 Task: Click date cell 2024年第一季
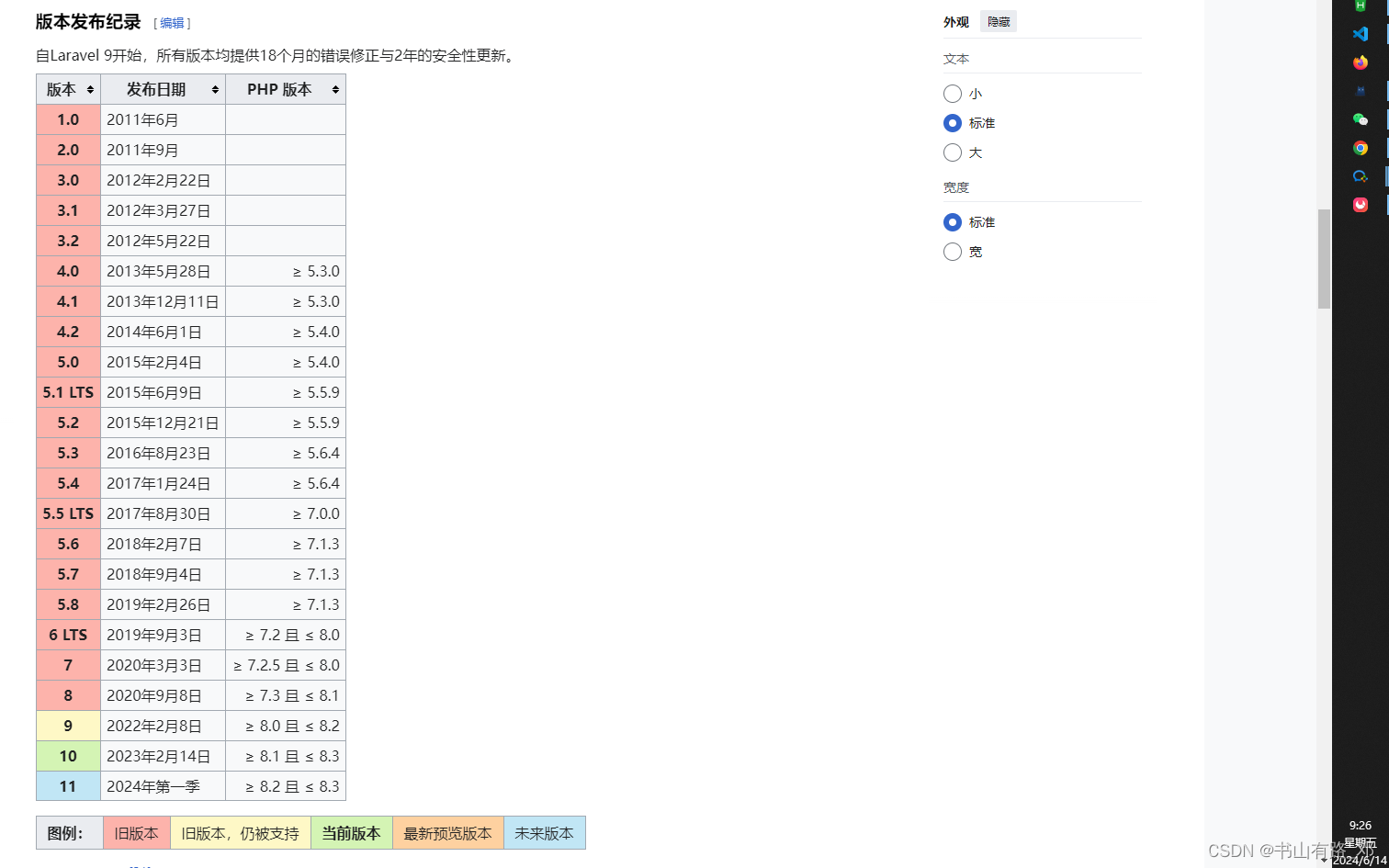164,786
